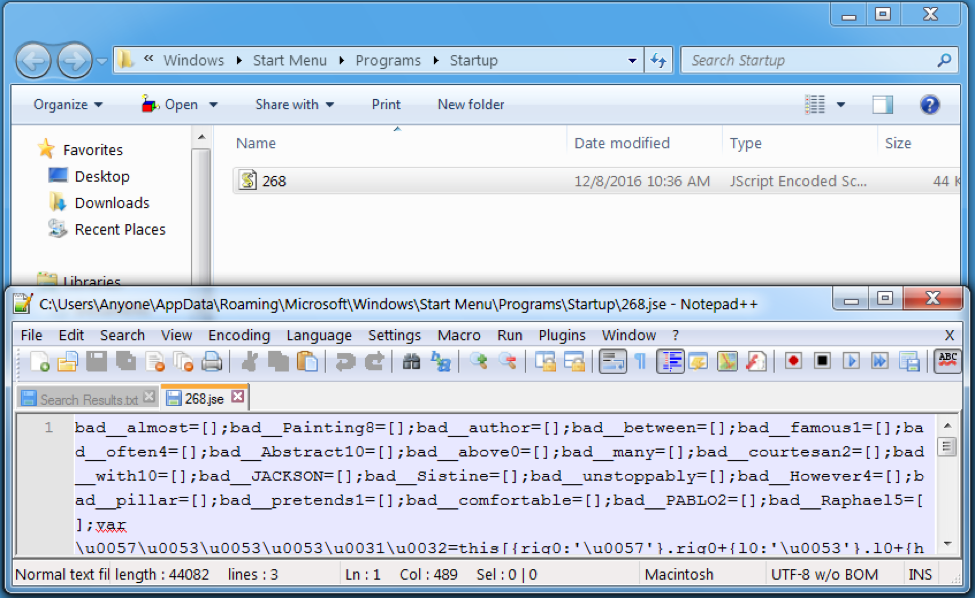Toggle synchronize horizontal scrolling icon
The image size is (975, 598).
[575, 361]
